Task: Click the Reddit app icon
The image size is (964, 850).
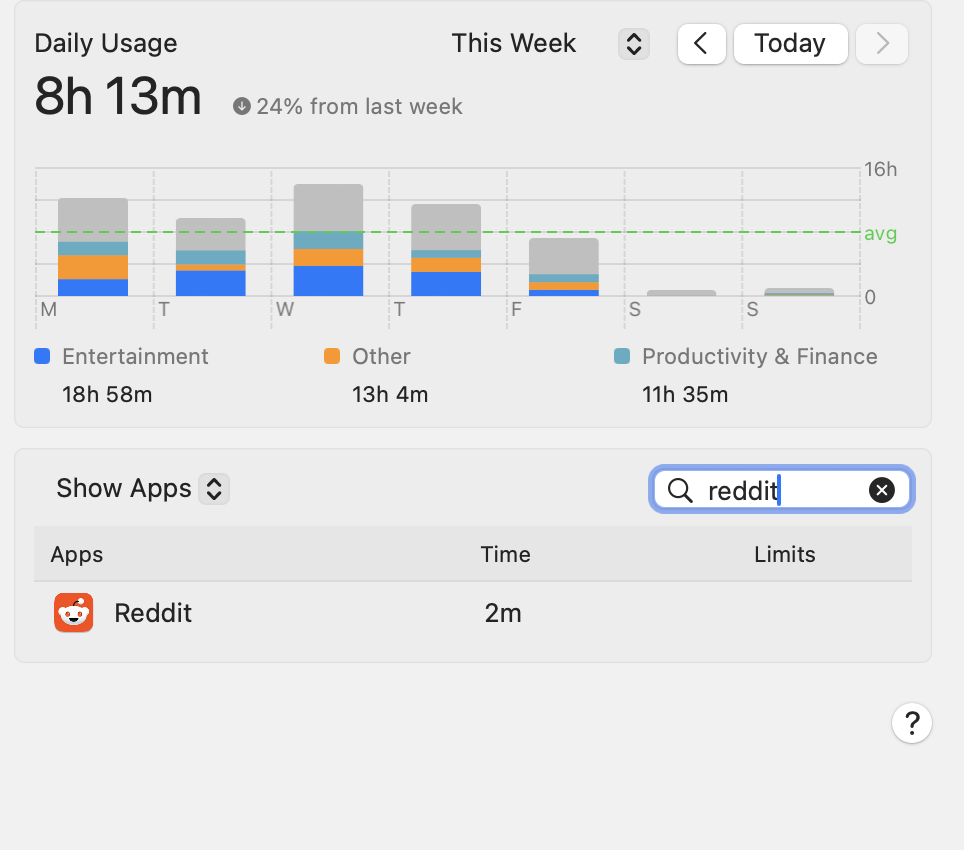Action: [x=73, y=613]
